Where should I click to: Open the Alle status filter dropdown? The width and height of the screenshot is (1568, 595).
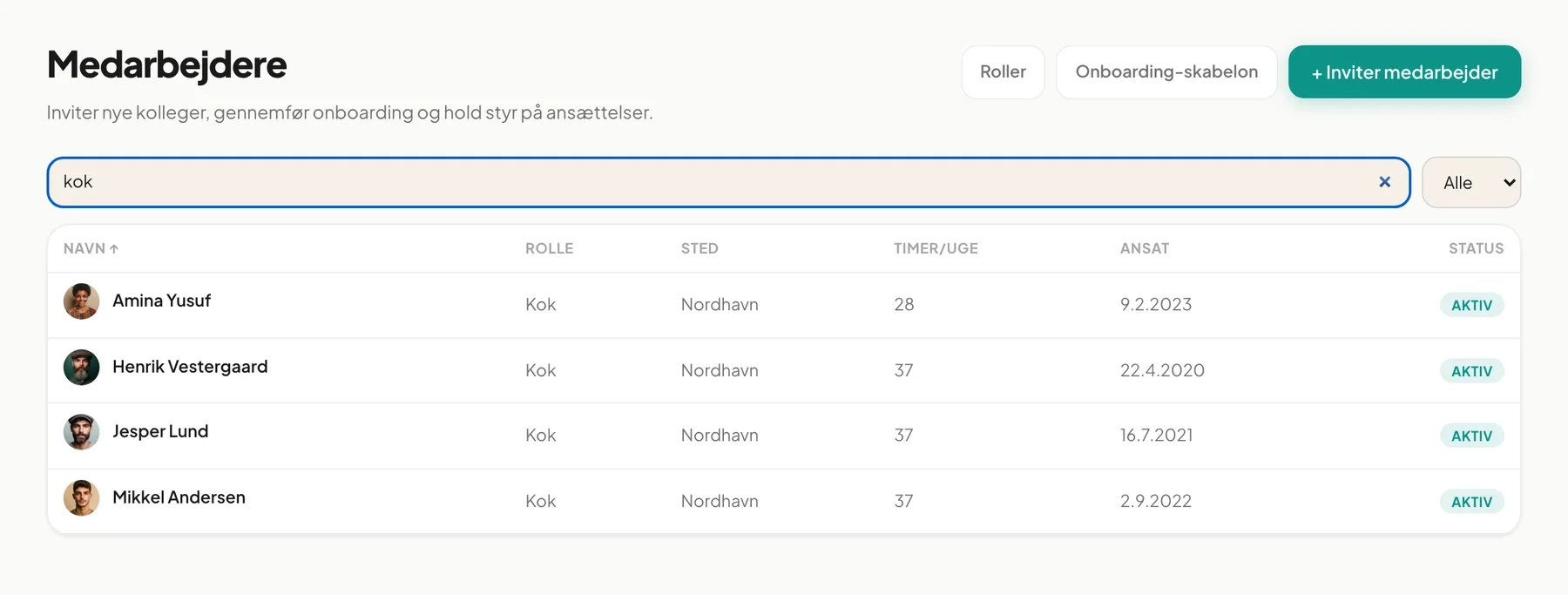click(1471, 182)
